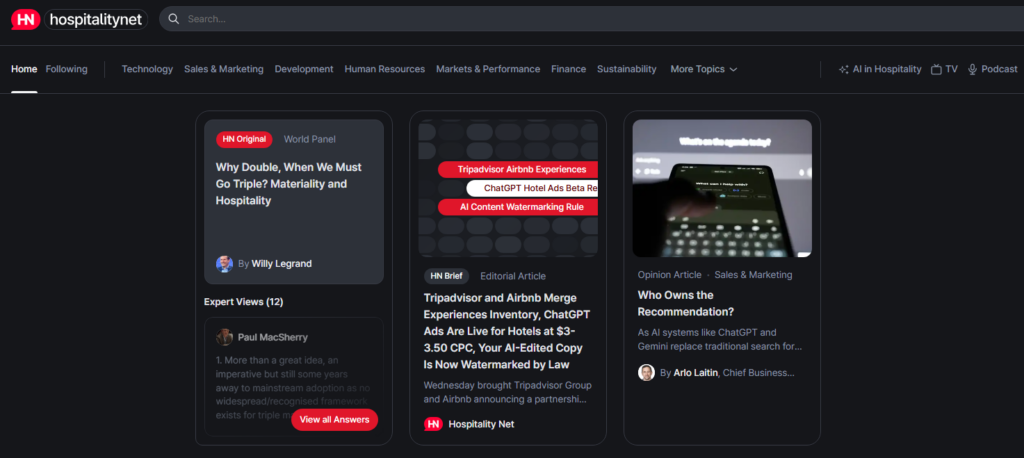Click the Opinion Article label
1024x458 pixels.
(669, 275)
